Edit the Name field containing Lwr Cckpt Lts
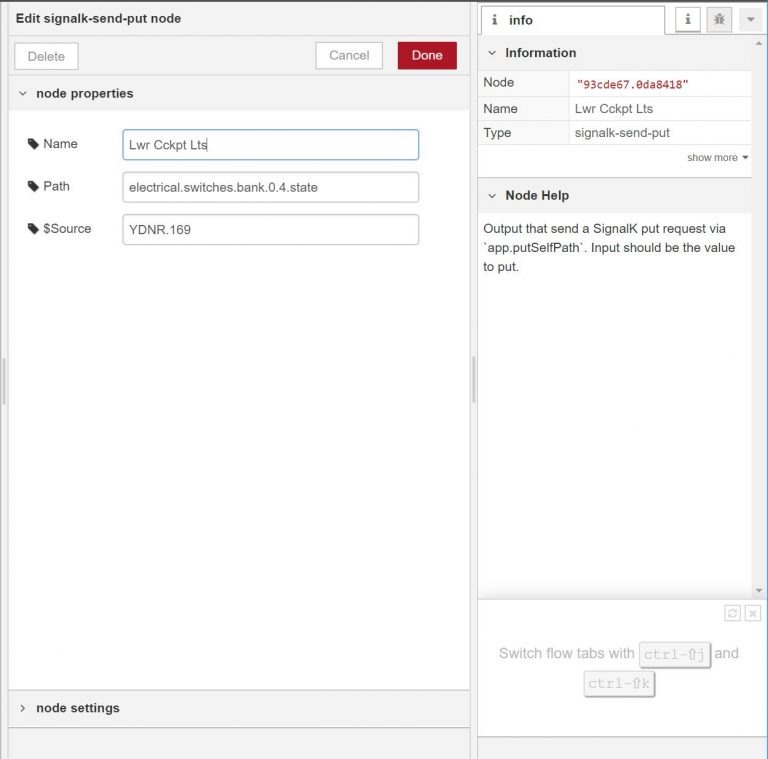768x759 pixels. pos(270,144)
